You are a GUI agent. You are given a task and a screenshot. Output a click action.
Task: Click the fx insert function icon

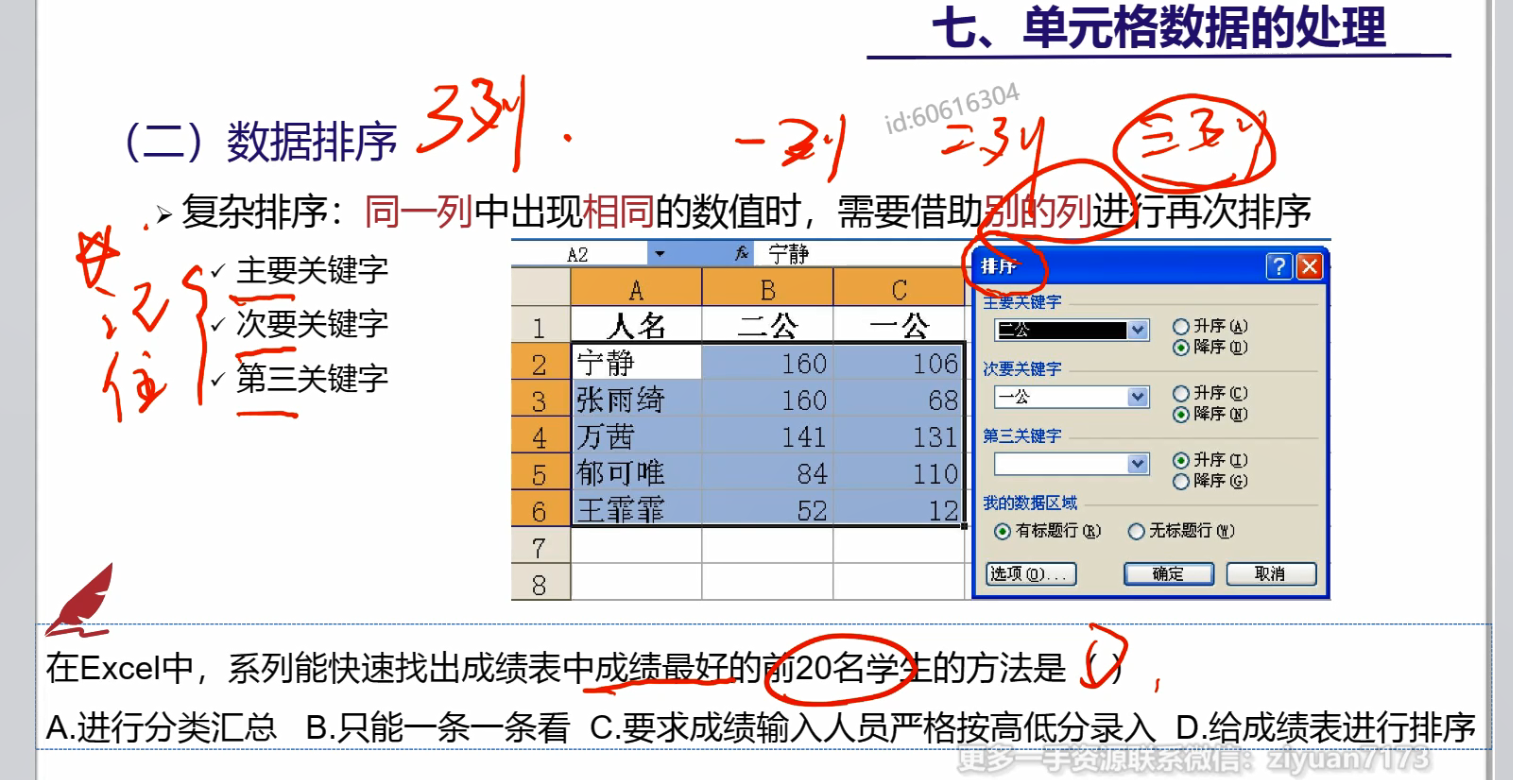point(741,254)
